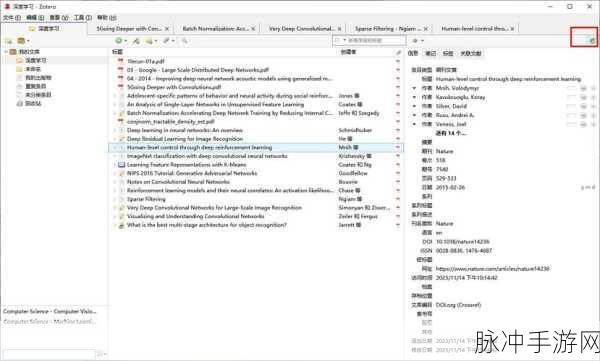Add a creator after Veness, Joel with plus

coord(593,124)
